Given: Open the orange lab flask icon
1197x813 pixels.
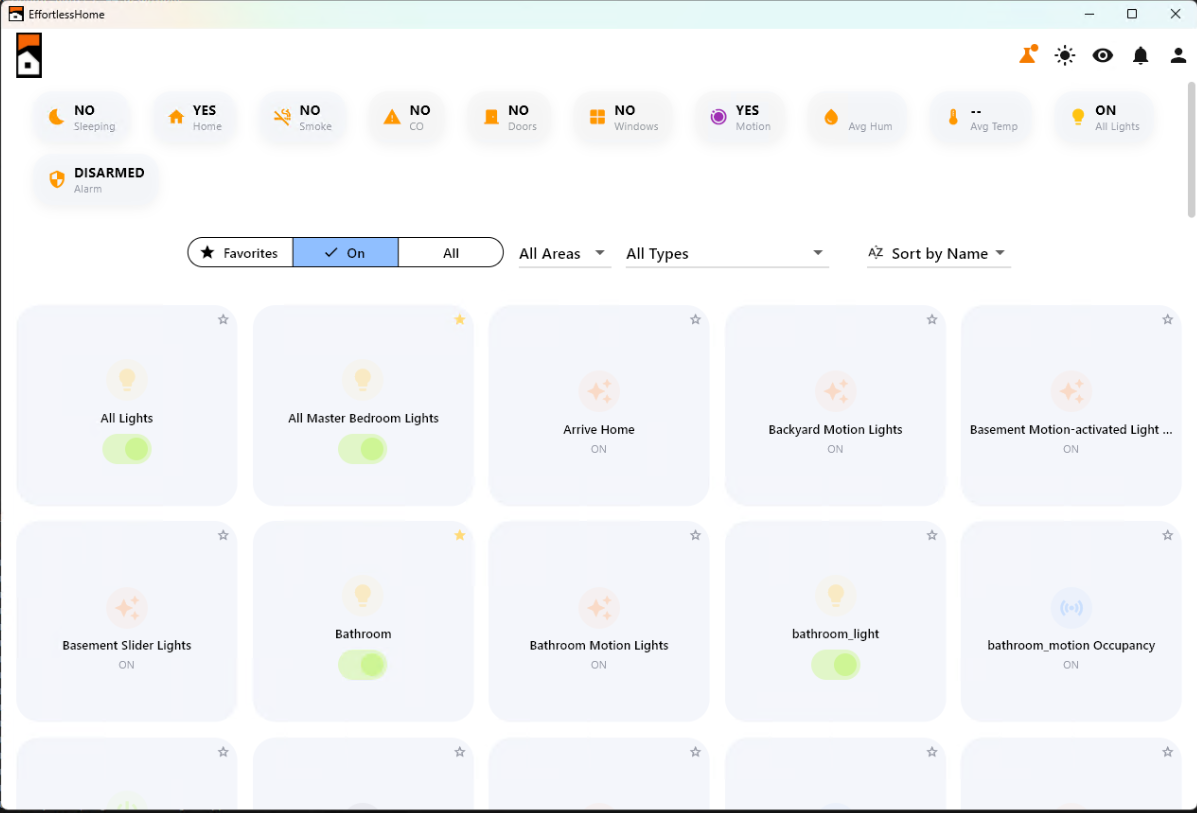Looking at the screenshot, I should pyautogui.click(x=1027, y=55).
